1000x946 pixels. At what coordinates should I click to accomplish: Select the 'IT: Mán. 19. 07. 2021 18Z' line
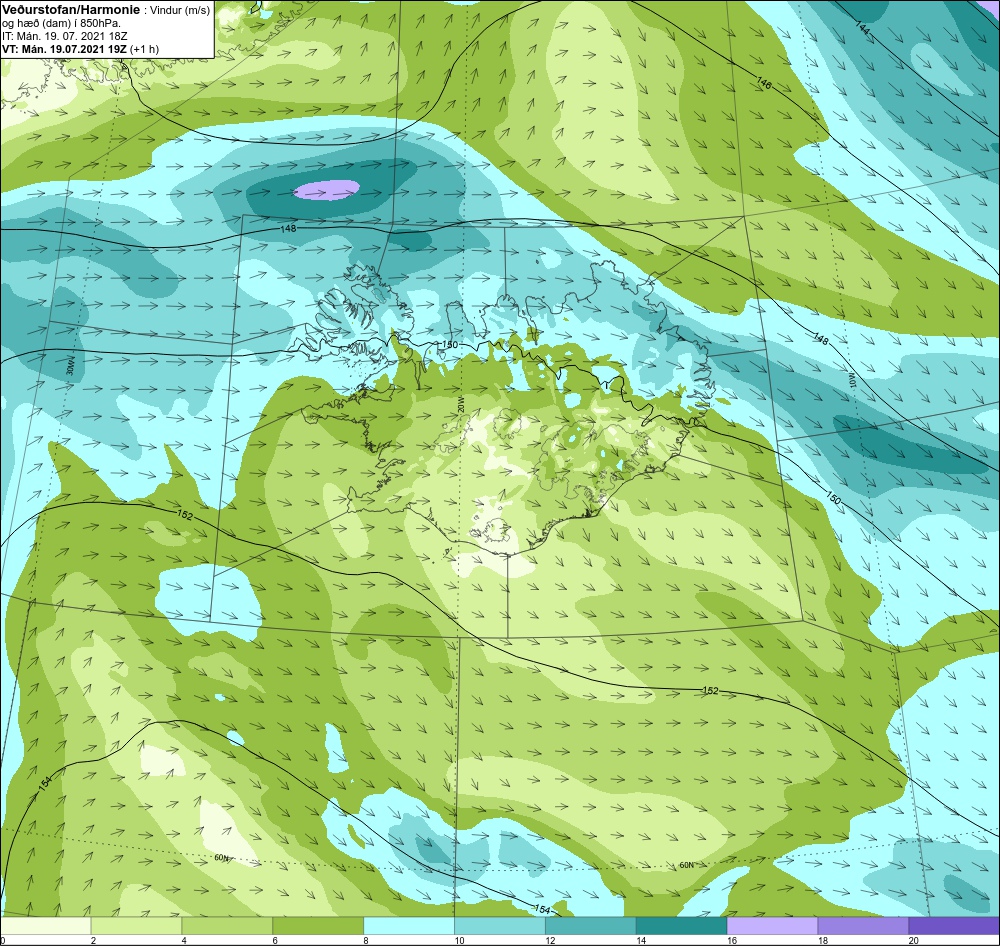(64, 36)
